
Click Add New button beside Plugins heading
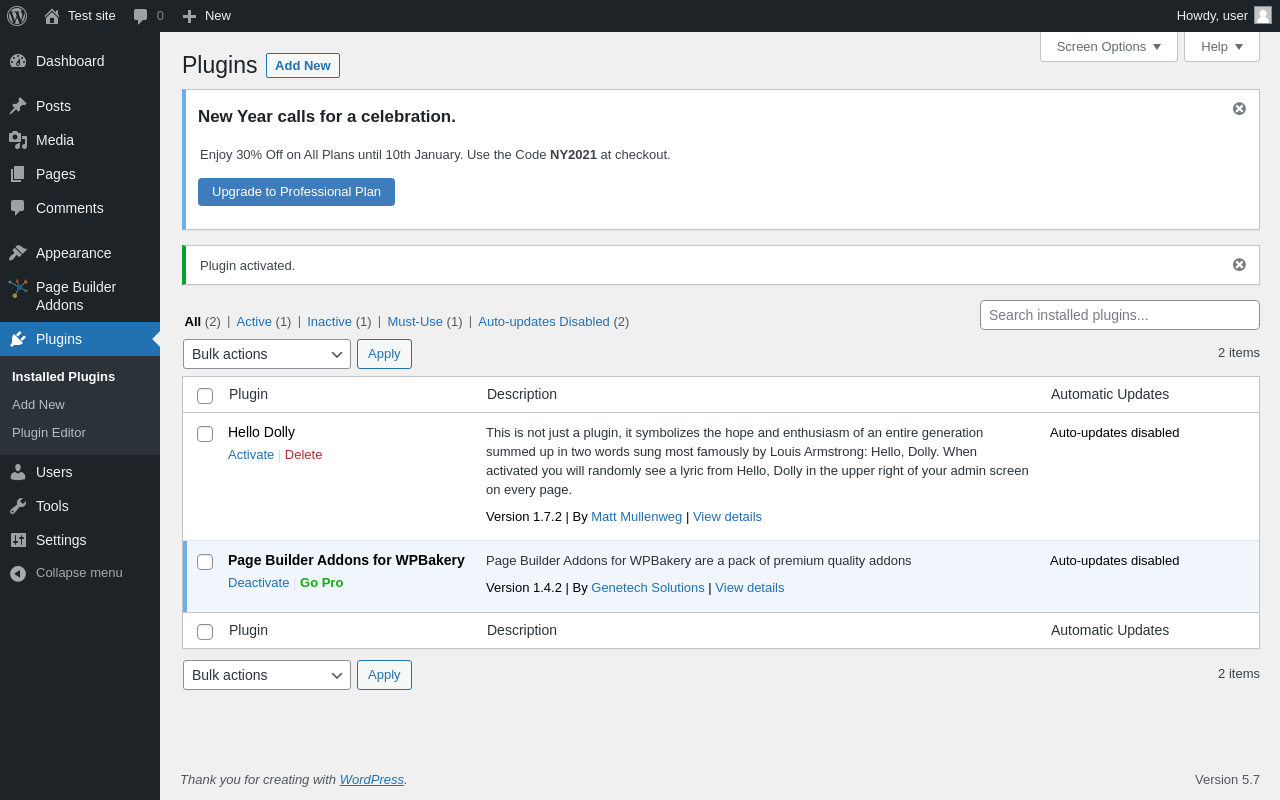click(x=303, y=65)
